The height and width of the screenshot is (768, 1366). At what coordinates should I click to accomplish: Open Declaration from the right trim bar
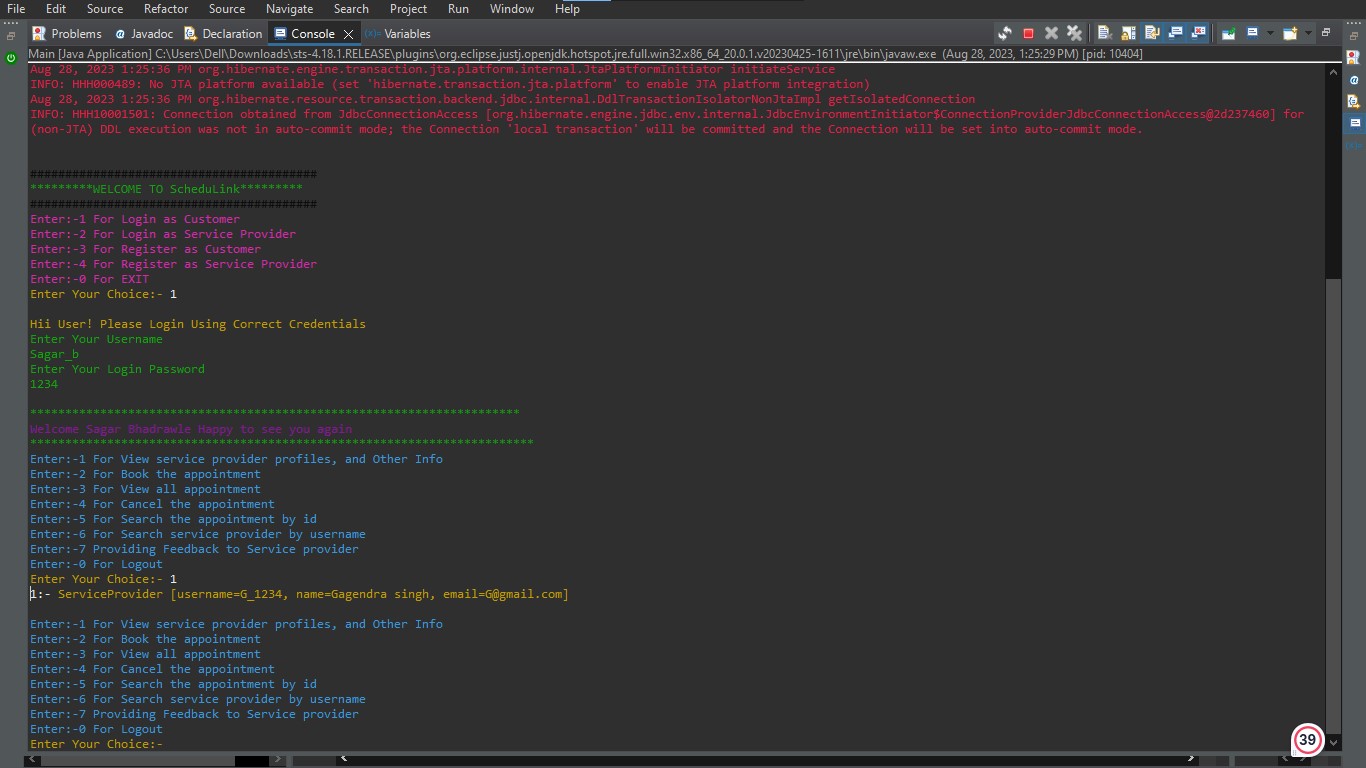1354,101
